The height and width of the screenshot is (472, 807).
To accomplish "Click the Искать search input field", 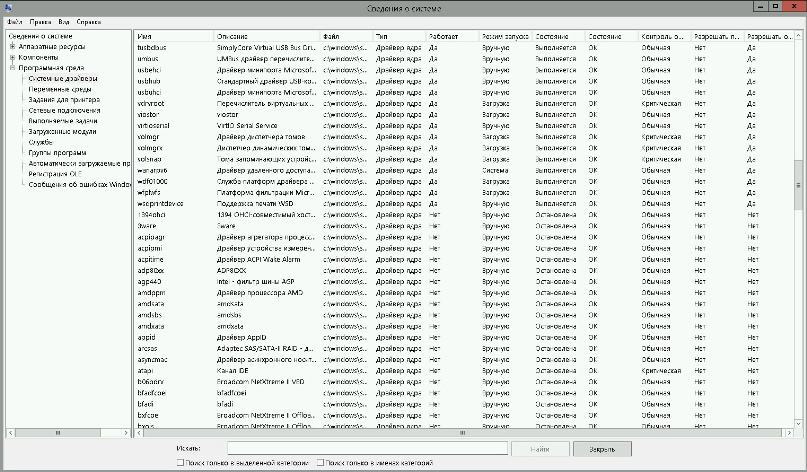I will (367, 448).
